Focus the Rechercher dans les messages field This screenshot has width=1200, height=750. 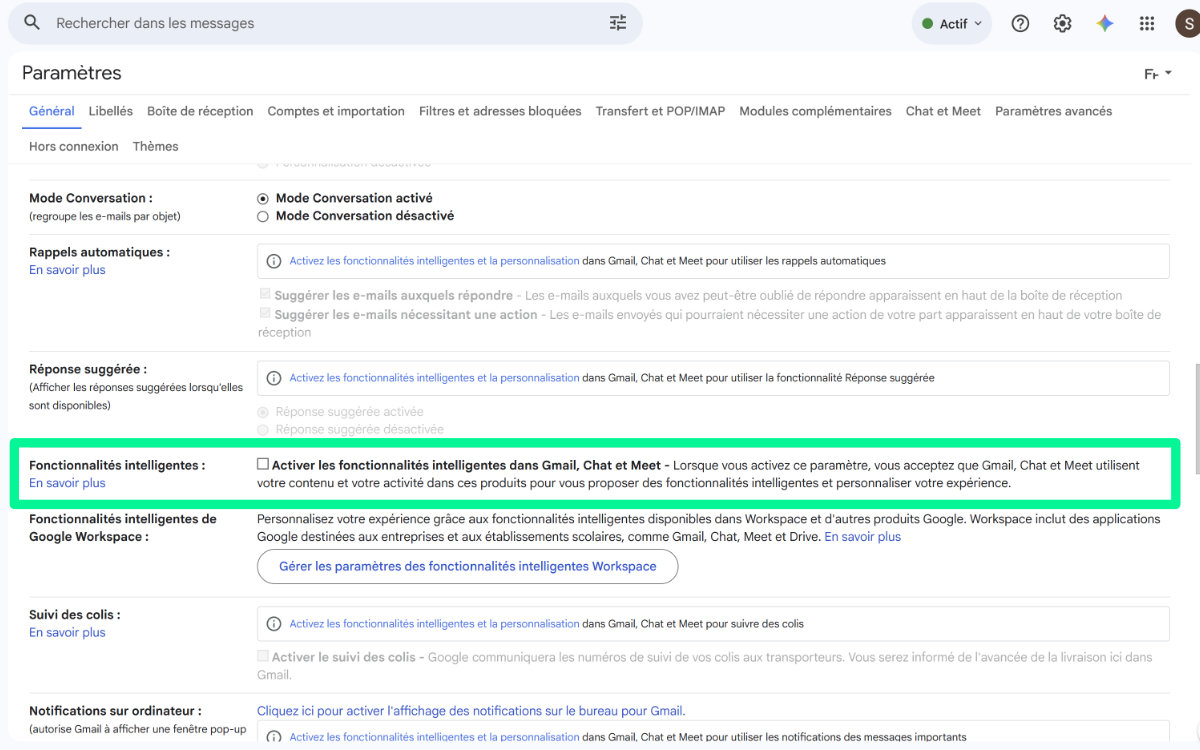[x=325, y=23]
